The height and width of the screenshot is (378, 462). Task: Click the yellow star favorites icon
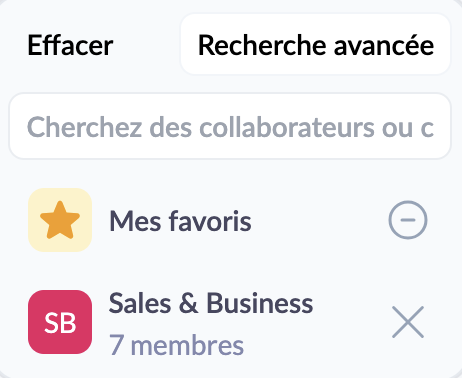click(60, 220)
